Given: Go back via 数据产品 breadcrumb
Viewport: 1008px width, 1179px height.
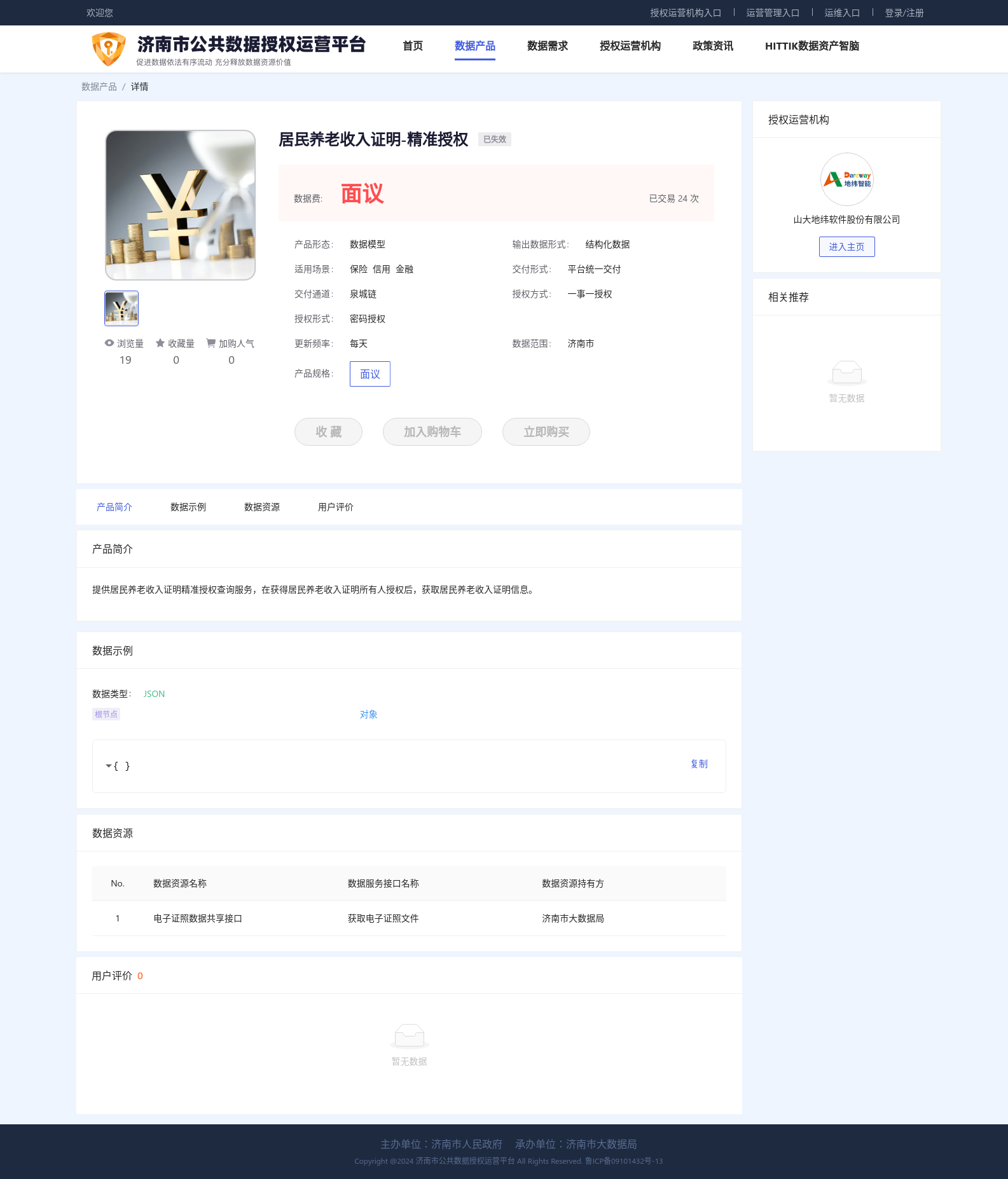Looking at the screenshot, I should click(99, 86).
